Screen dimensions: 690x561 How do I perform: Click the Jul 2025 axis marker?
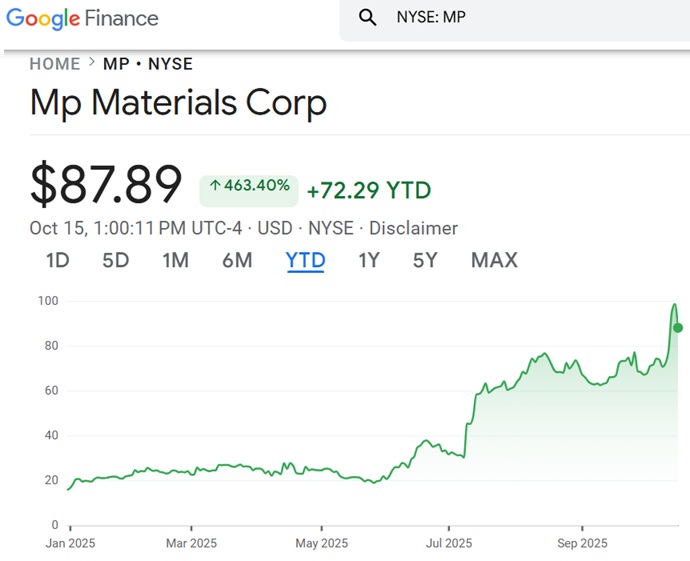coord(449,543)
